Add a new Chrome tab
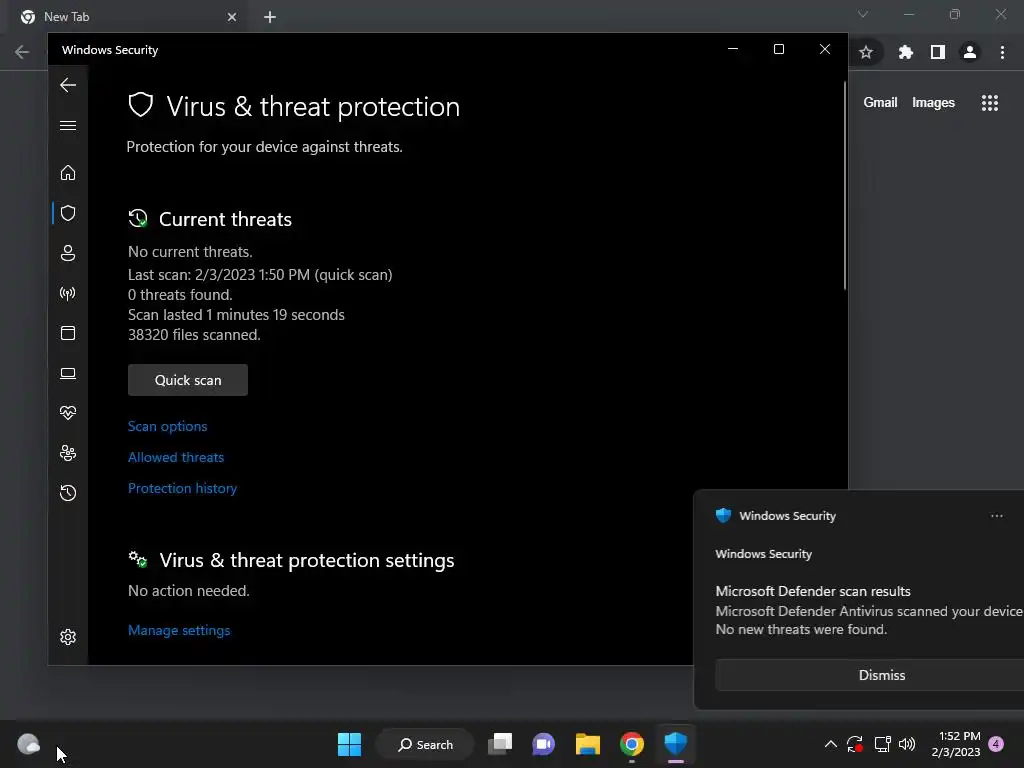 270,17
